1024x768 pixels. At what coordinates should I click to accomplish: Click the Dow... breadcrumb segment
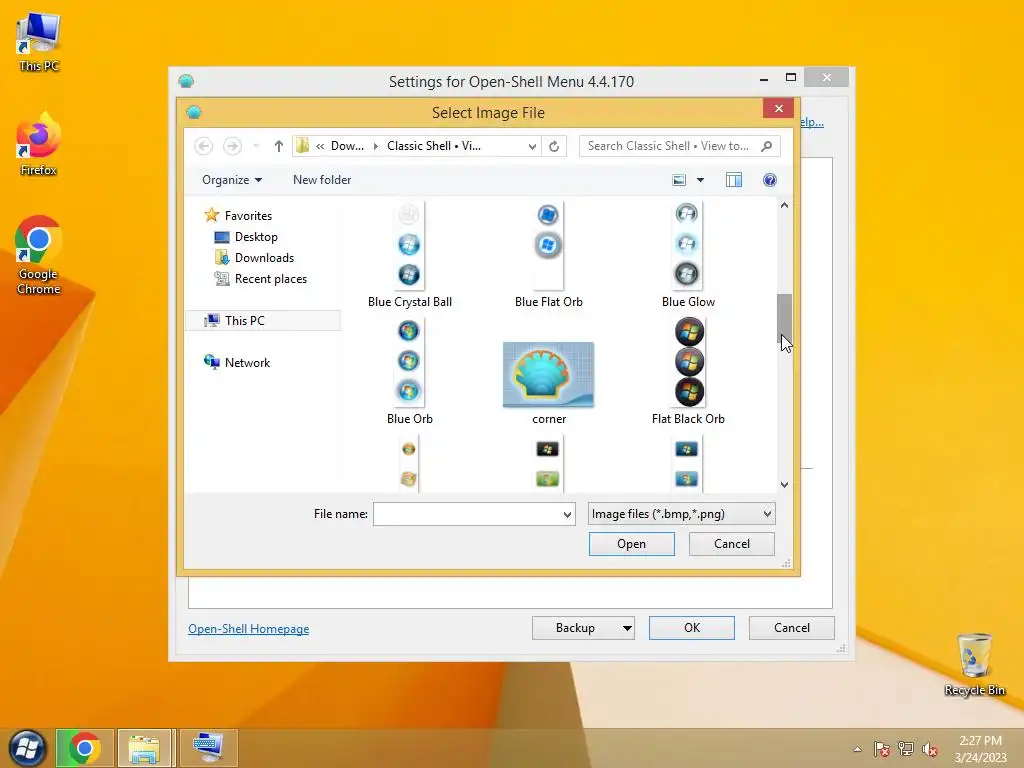point(347,146)
